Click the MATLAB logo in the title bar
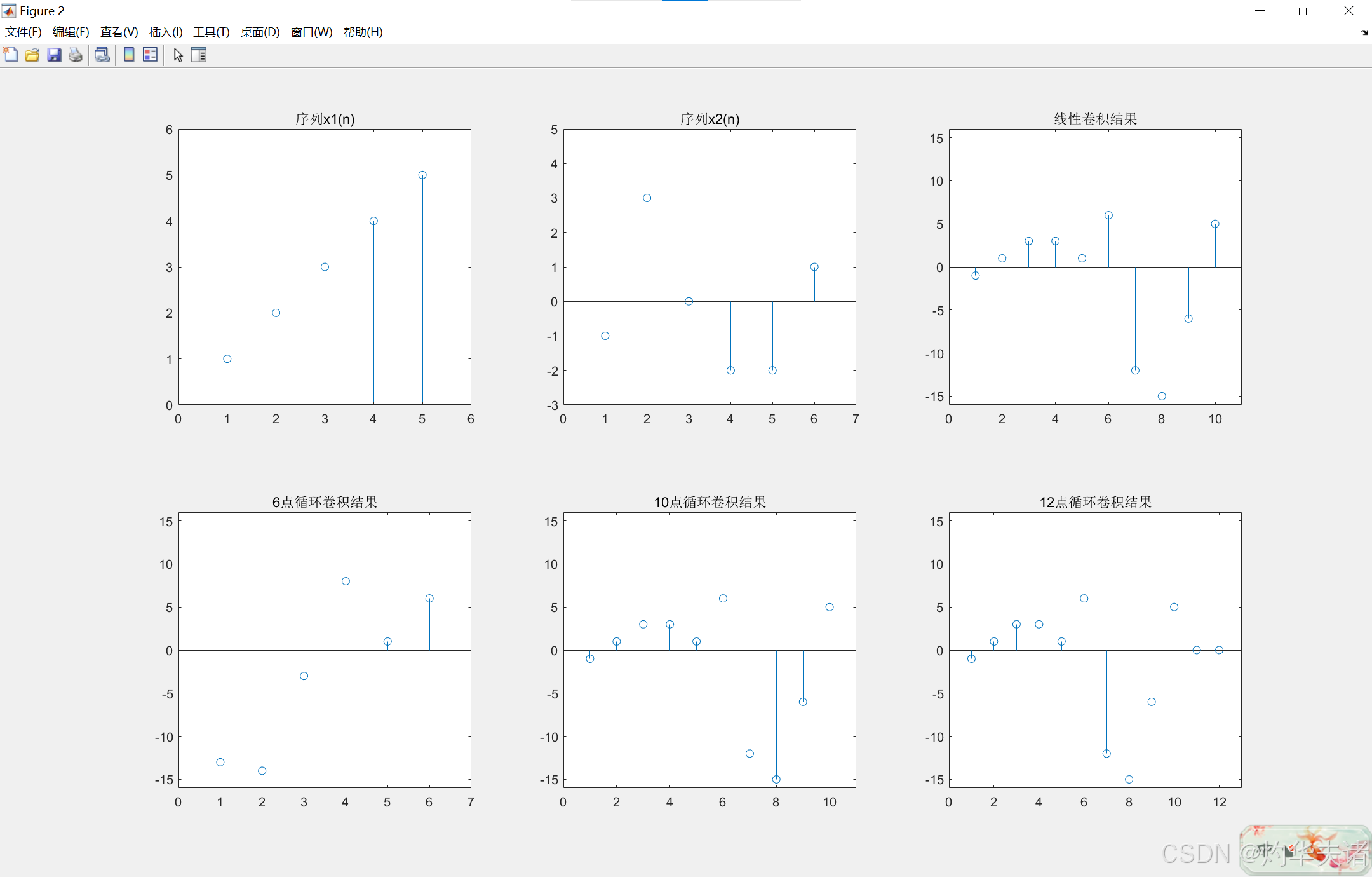The width and height of the screenshot is (1372, 877). pyautogui.click(x=9, y=11)
